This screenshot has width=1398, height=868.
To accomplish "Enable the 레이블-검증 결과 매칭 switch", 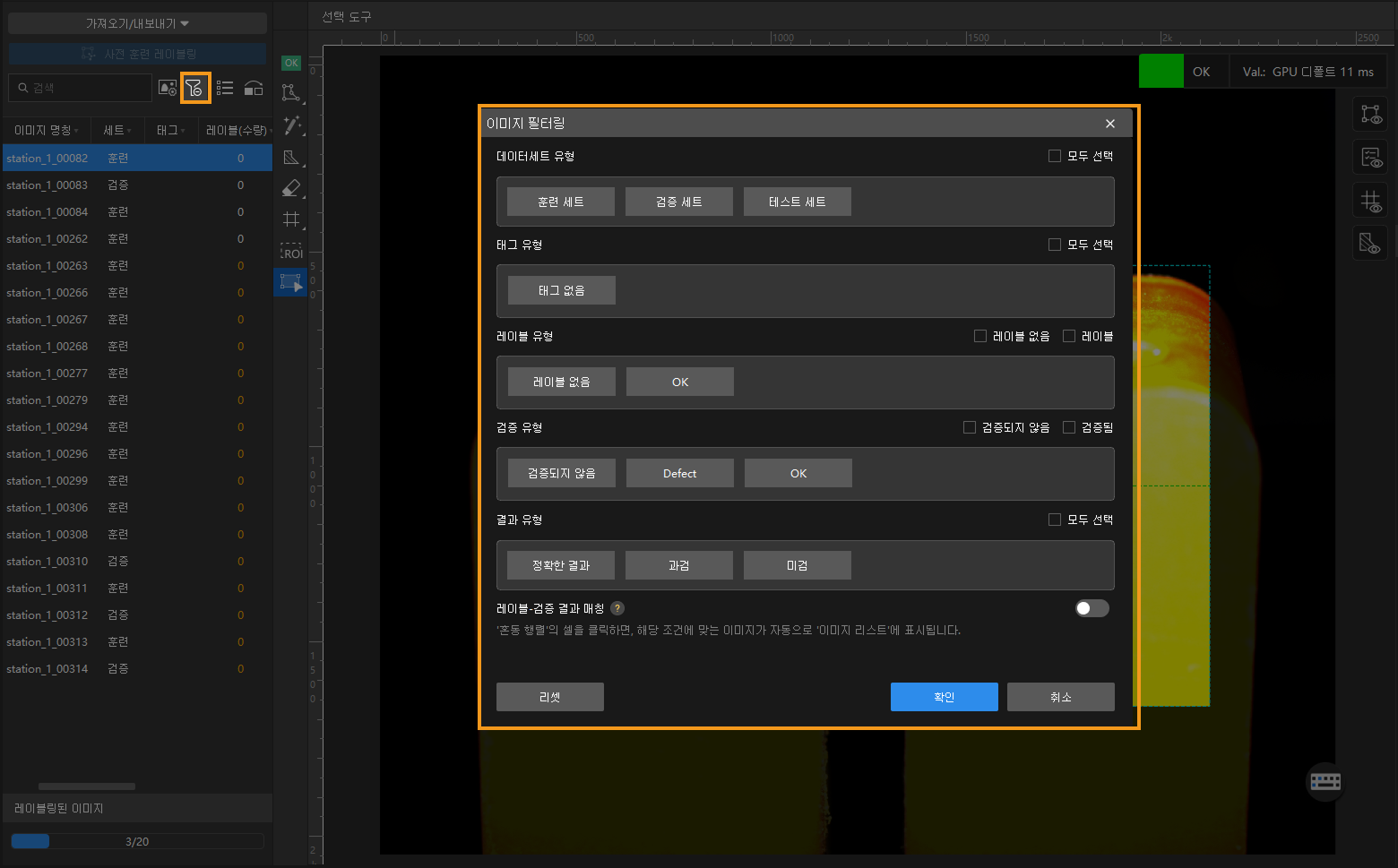I will click(1092, 609).
